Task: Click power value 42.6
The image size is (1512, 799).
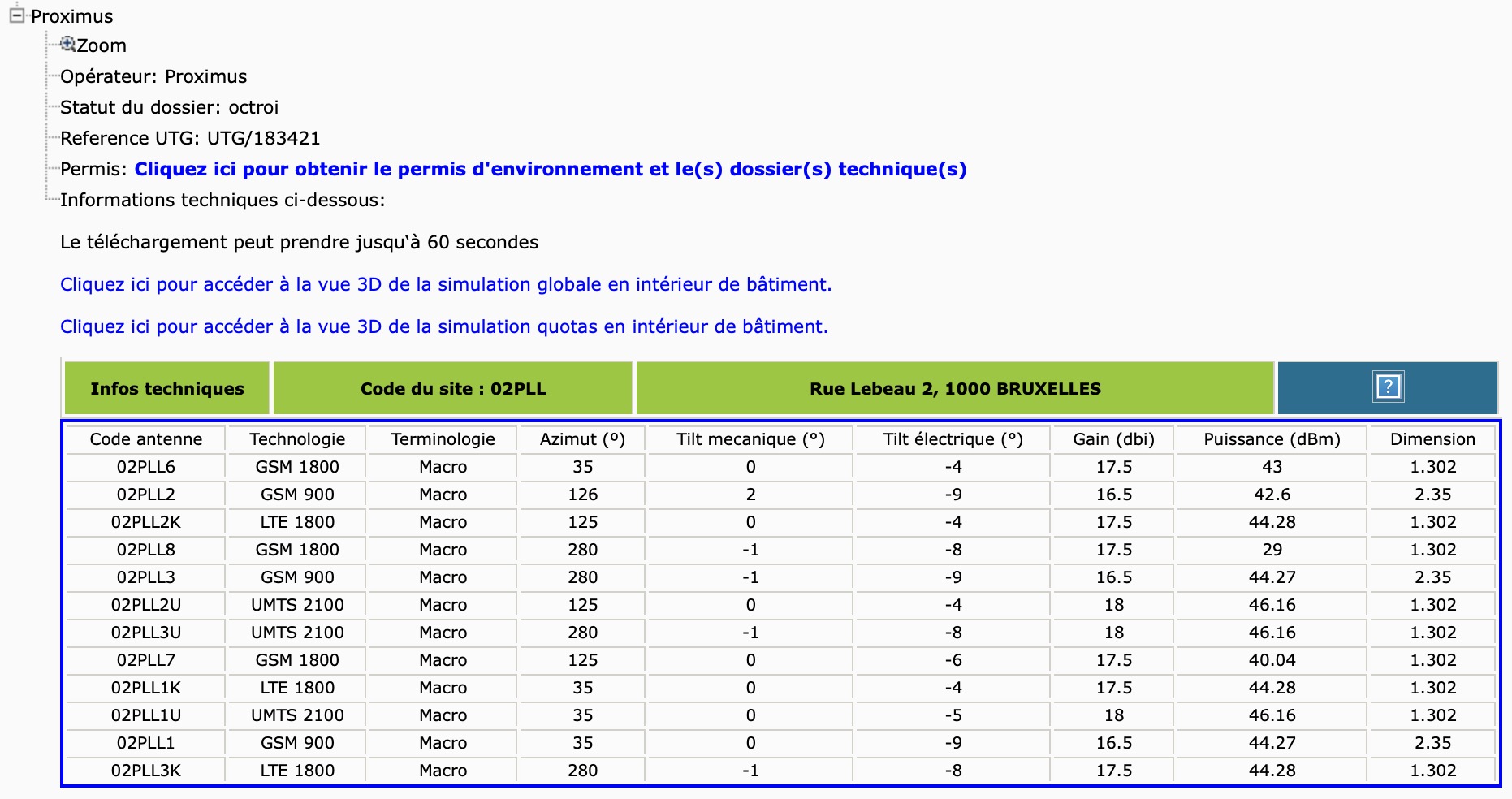Action: [1272, 495]
